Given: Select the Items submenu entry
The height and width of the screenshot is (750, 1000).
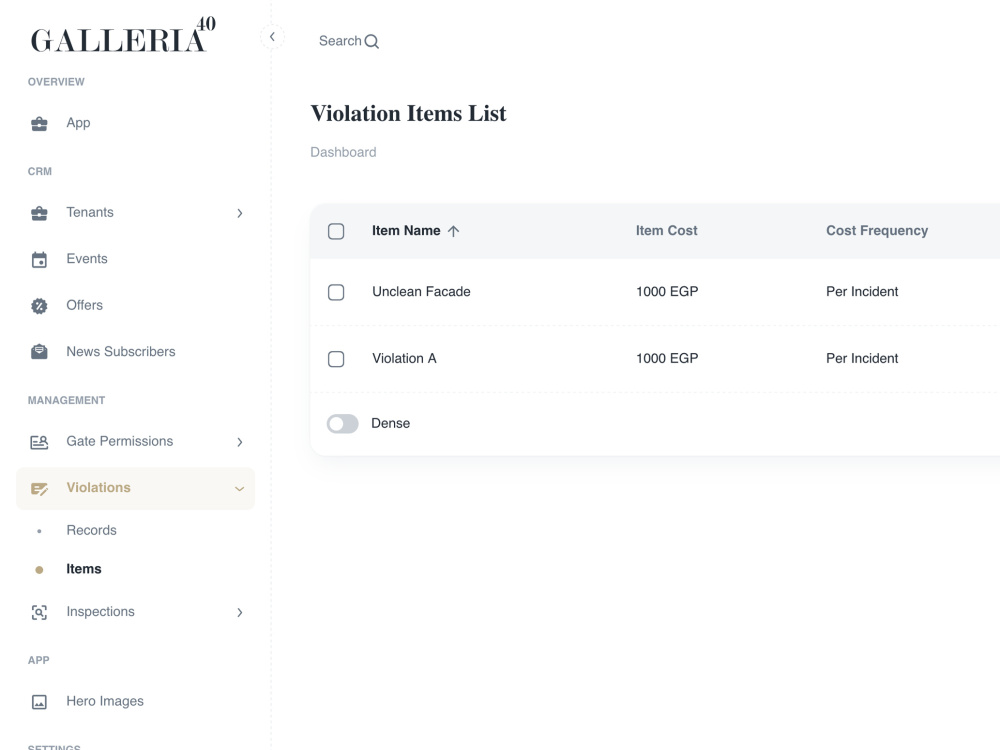Looking at the screenshot, I should coord(135,569).
